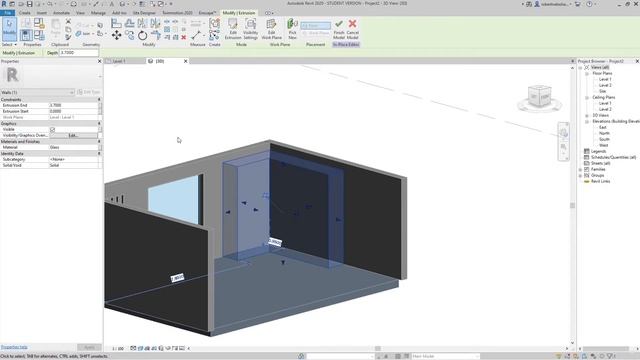
Task: Open the File menu tab
Action: click(7, 13)
